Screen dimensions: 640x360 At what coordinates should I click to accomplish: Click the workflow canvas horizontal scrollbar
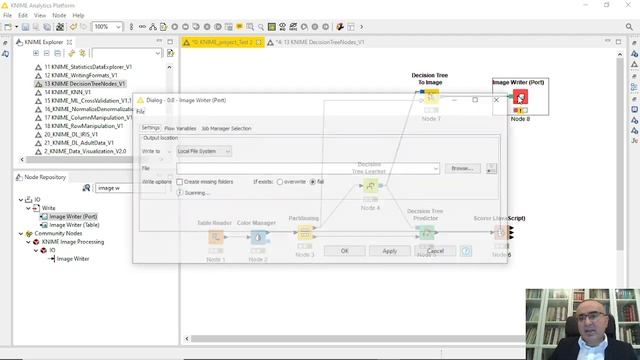pos(358,339)
